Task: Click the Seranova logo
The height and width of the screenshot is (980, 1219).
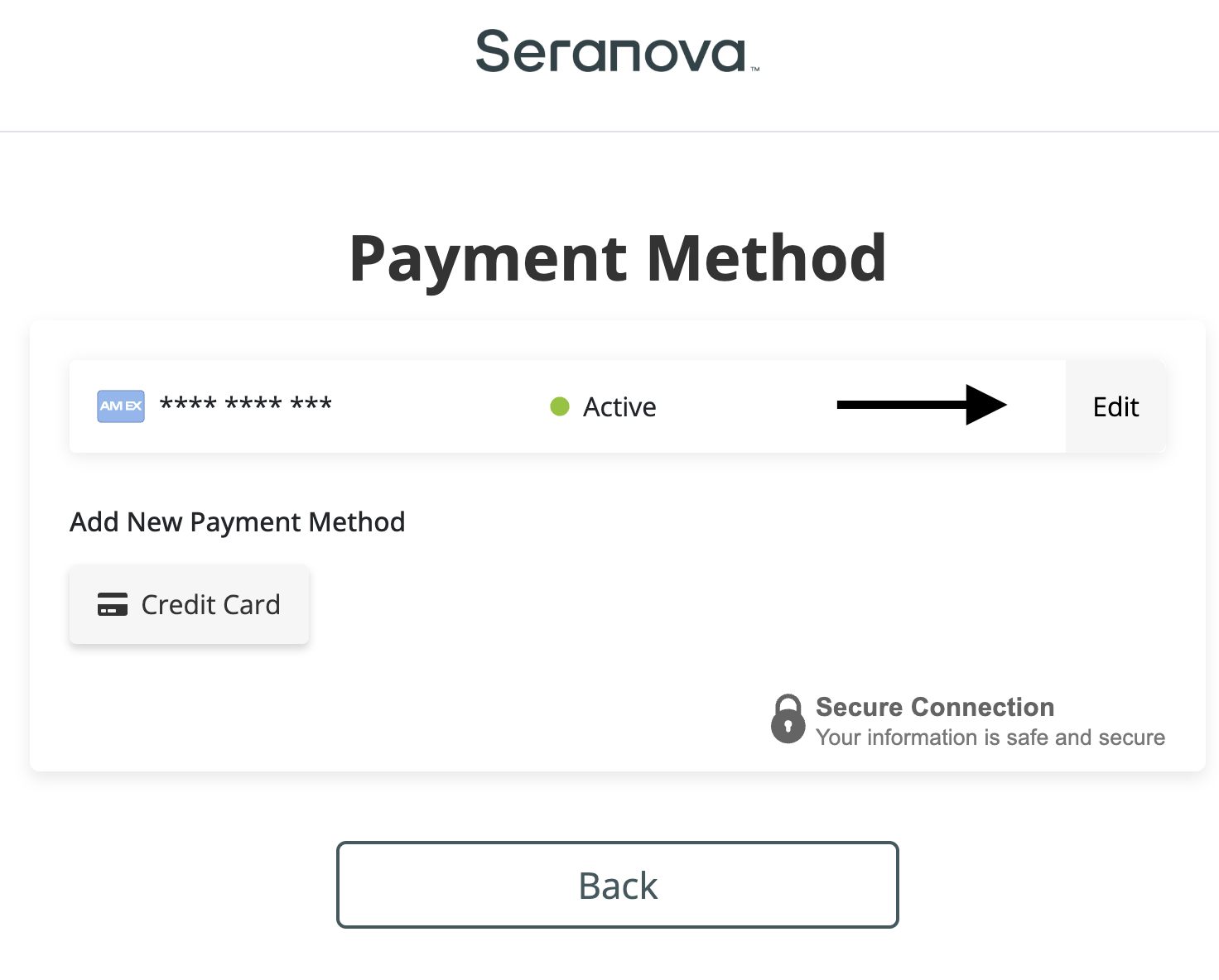Action: point(611,52)
